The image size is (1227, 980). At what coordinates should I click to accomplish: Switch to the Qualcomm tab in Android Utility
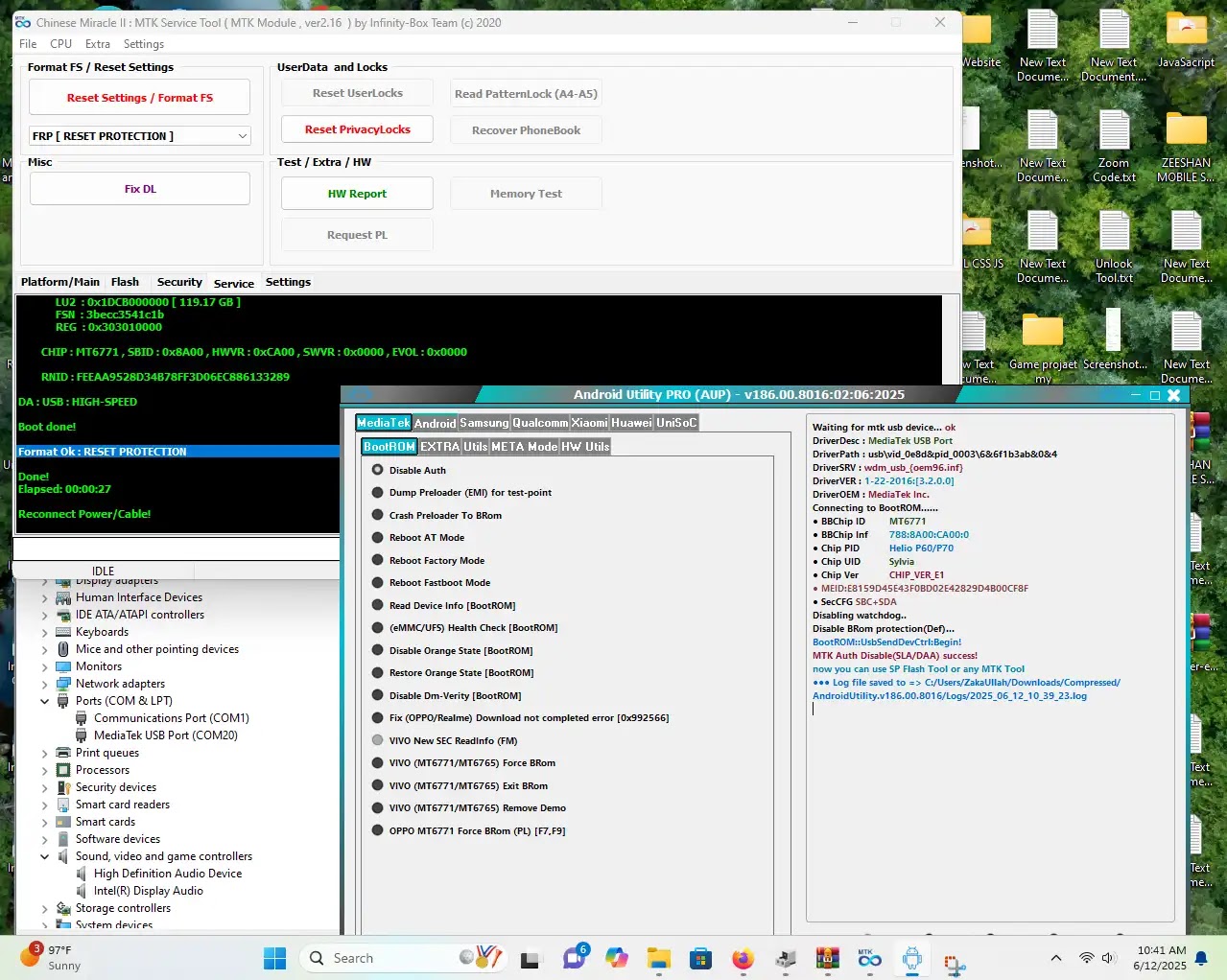click(x=540, y=423)
